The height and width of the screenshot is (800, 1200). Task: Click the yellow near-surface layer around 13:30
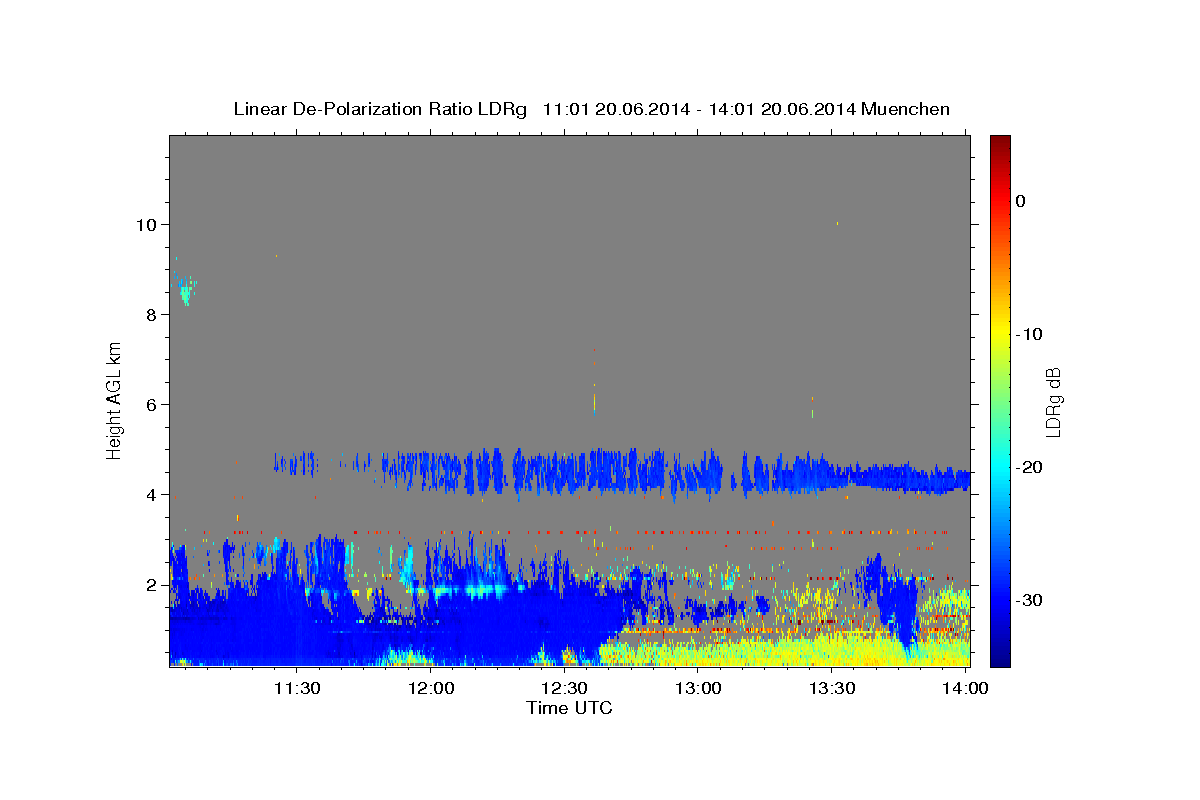pyautogui.click(x=830, y=652)
